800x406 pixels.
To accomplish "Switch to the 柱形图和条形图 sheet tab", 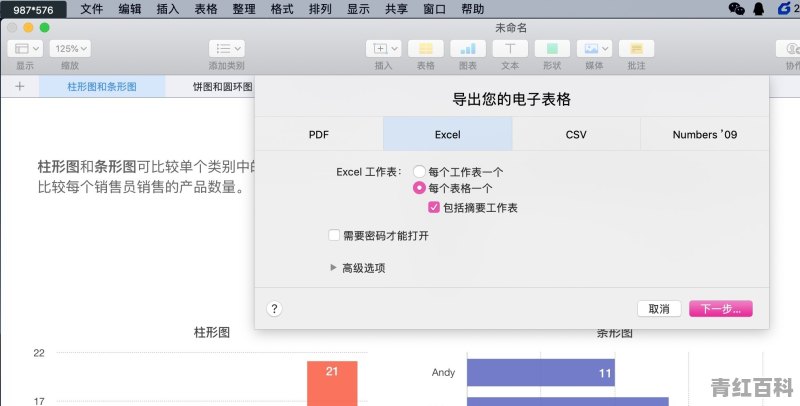I will click(102, 86).
